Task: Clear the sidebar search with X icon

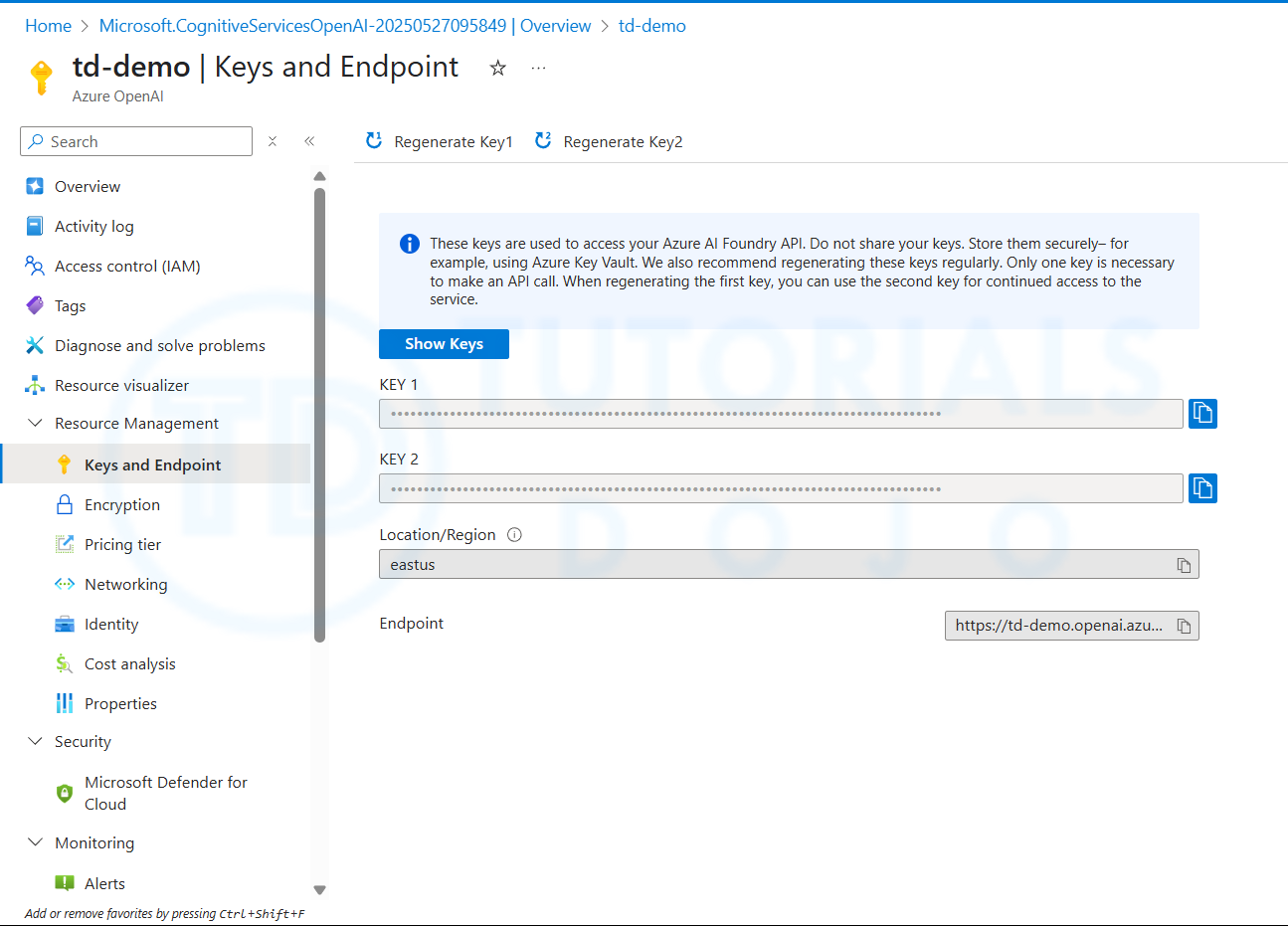Action: 273,141
